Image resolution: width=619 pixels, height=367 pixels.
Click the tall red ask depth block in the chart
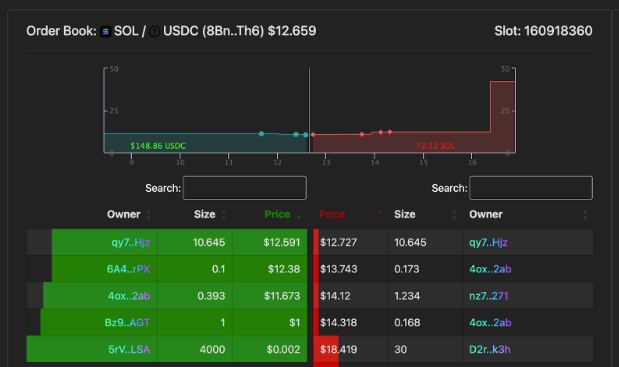[x=503, y=116]
